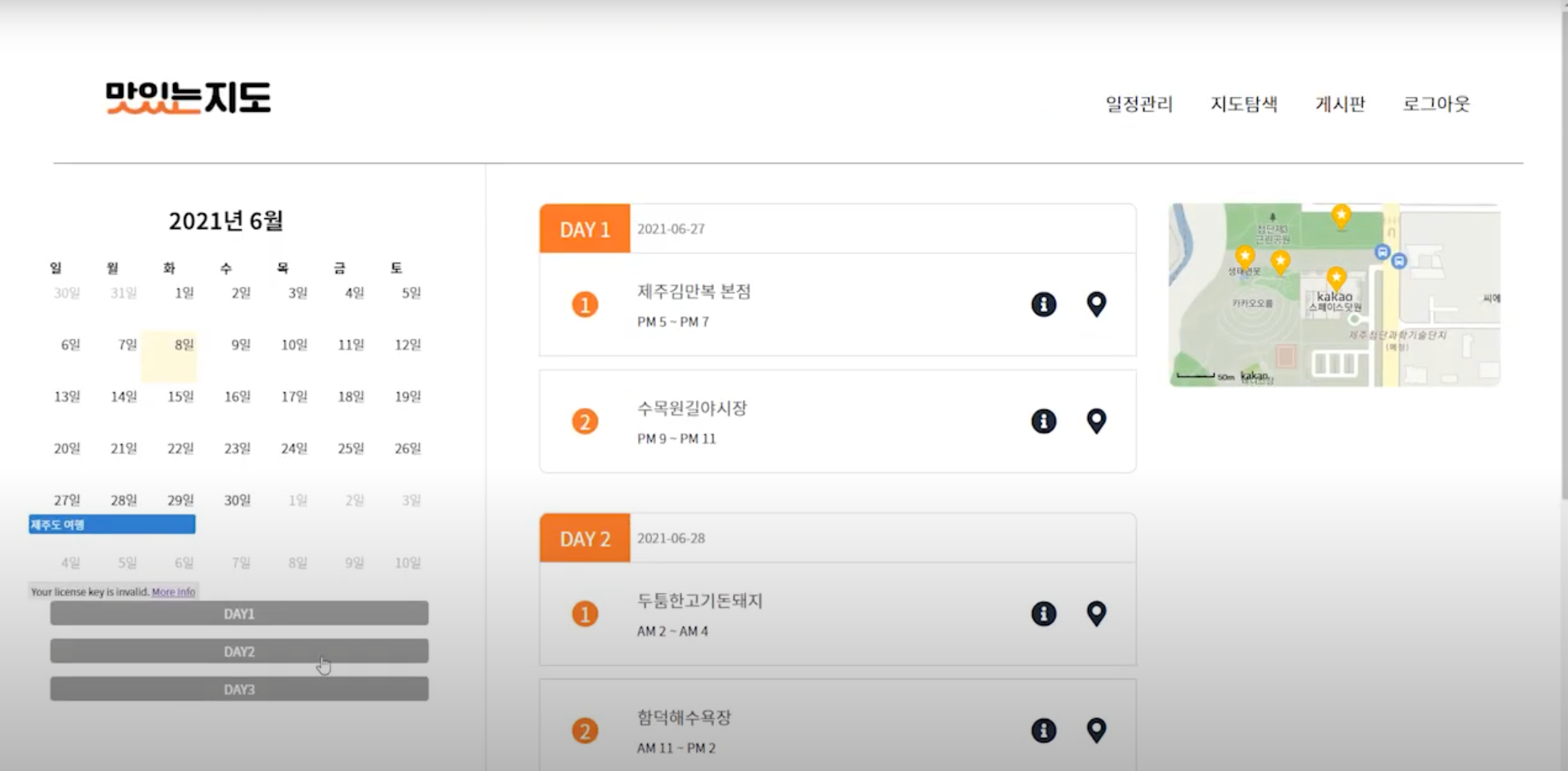Select the DAY3 button

click(240, 690)
